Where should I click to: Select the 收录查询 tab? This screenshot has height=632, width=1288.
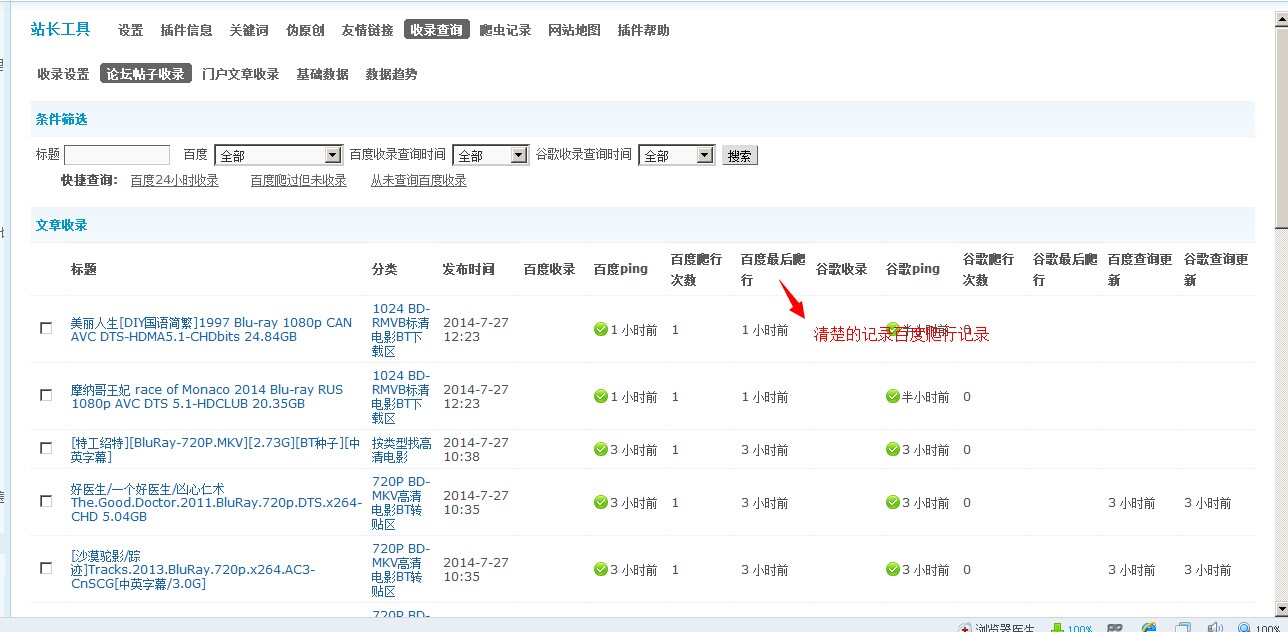tap(437, 30)
